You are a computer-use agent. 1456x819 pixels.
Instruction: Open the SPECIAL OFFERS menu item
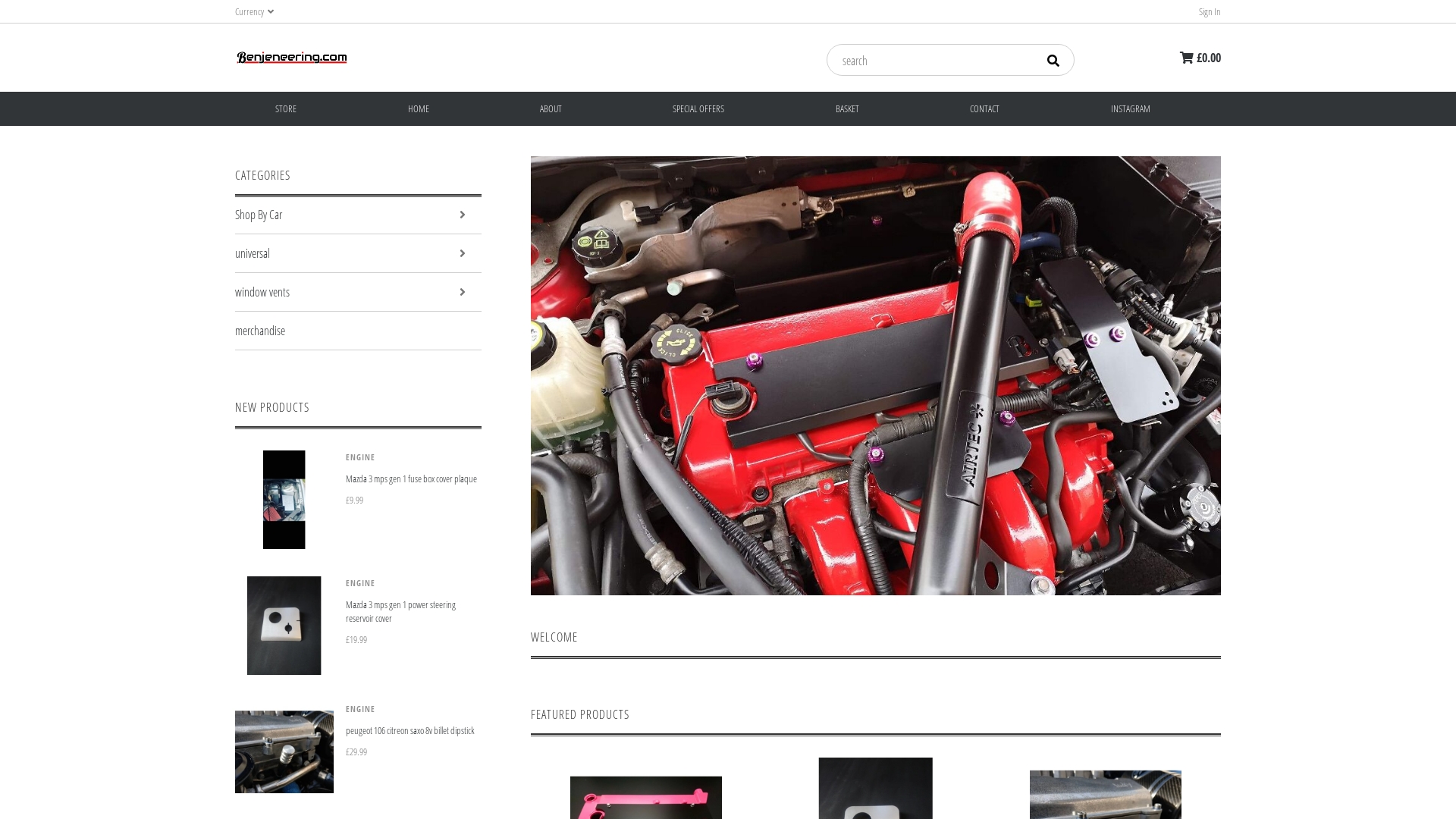pos(698,109)
